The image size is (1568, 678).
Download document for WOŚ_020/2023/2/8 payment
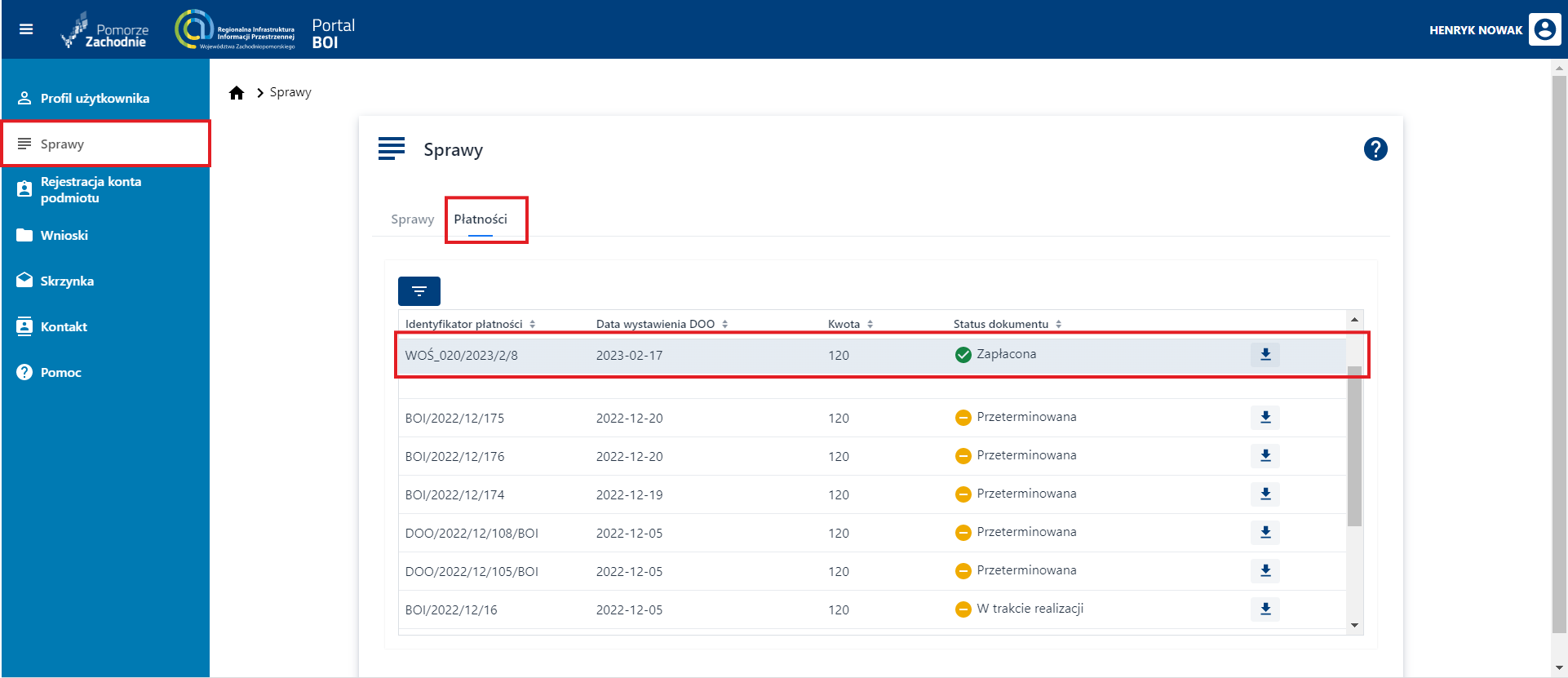pyautogui.click(x=1265, y=355)
